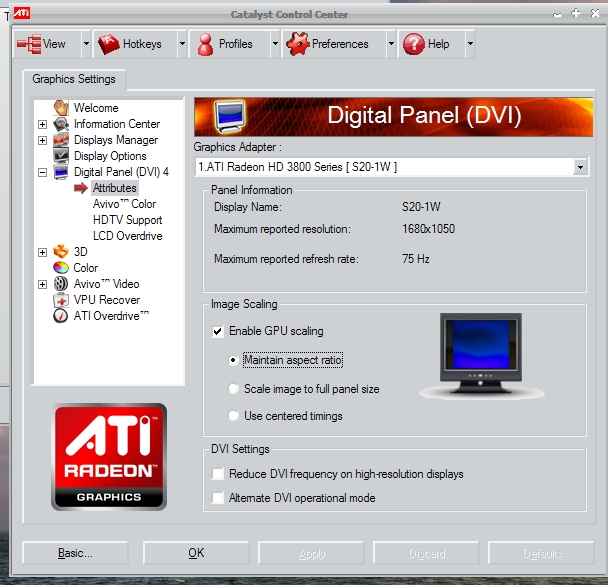Select the Displays Manager icon
Image resolution: width=608 pixels, height=585 pixels.
pos(61,140)
